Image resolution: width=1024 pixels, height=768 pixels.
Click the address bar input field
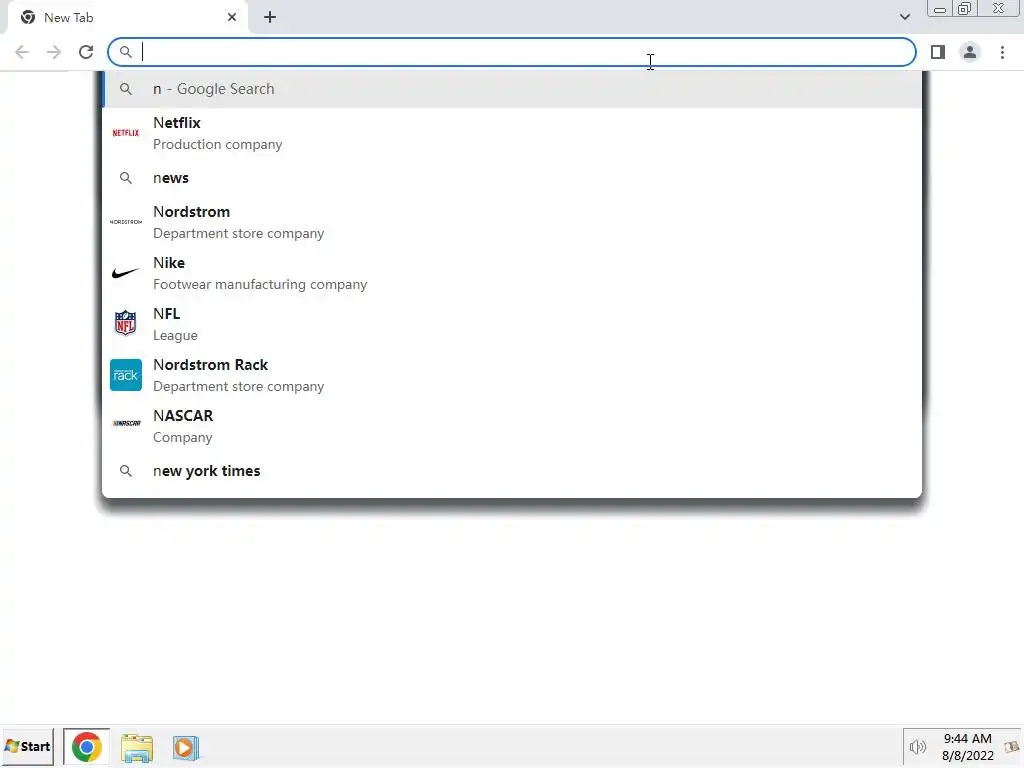point(512,52)
